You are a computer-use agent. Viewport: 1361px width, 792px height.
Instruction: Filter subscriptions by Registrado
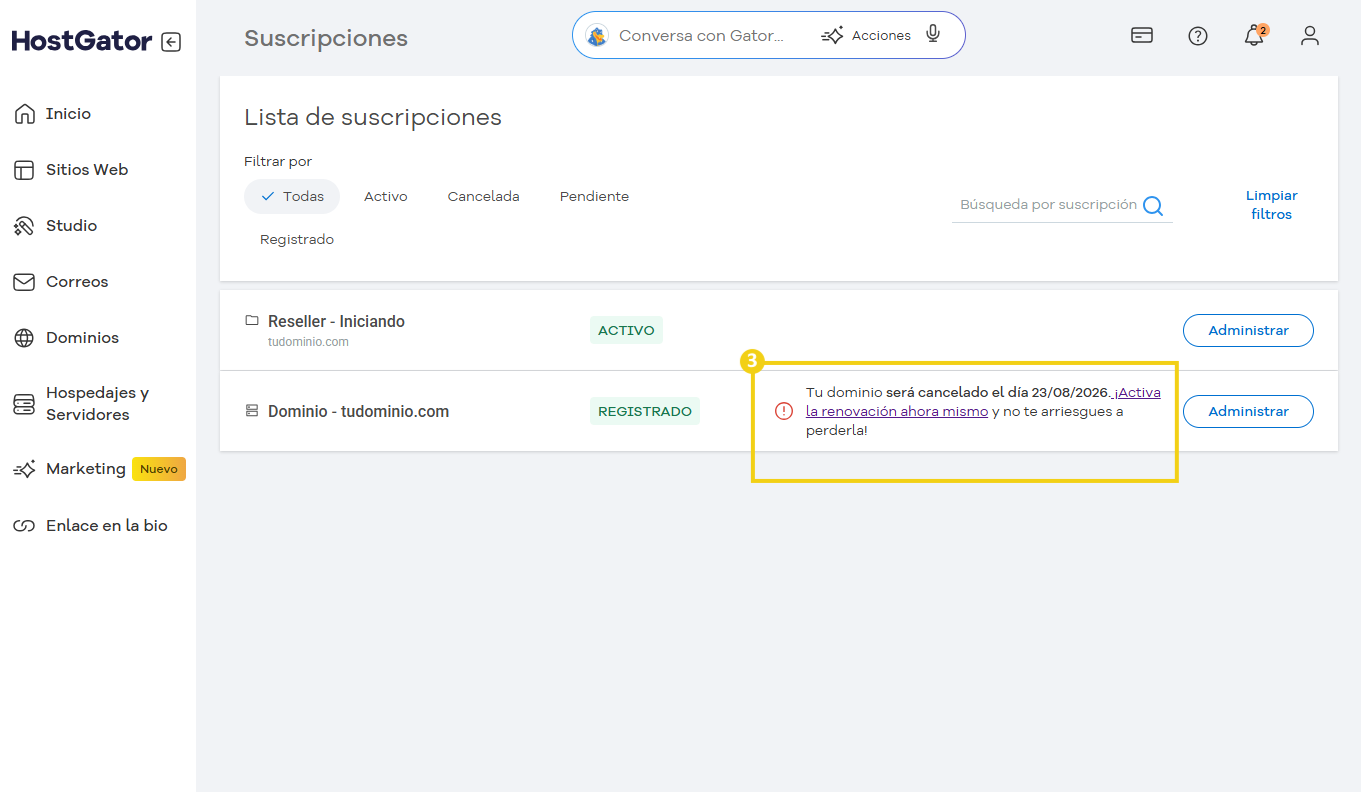pyautogui.click(x=297, y=240)
